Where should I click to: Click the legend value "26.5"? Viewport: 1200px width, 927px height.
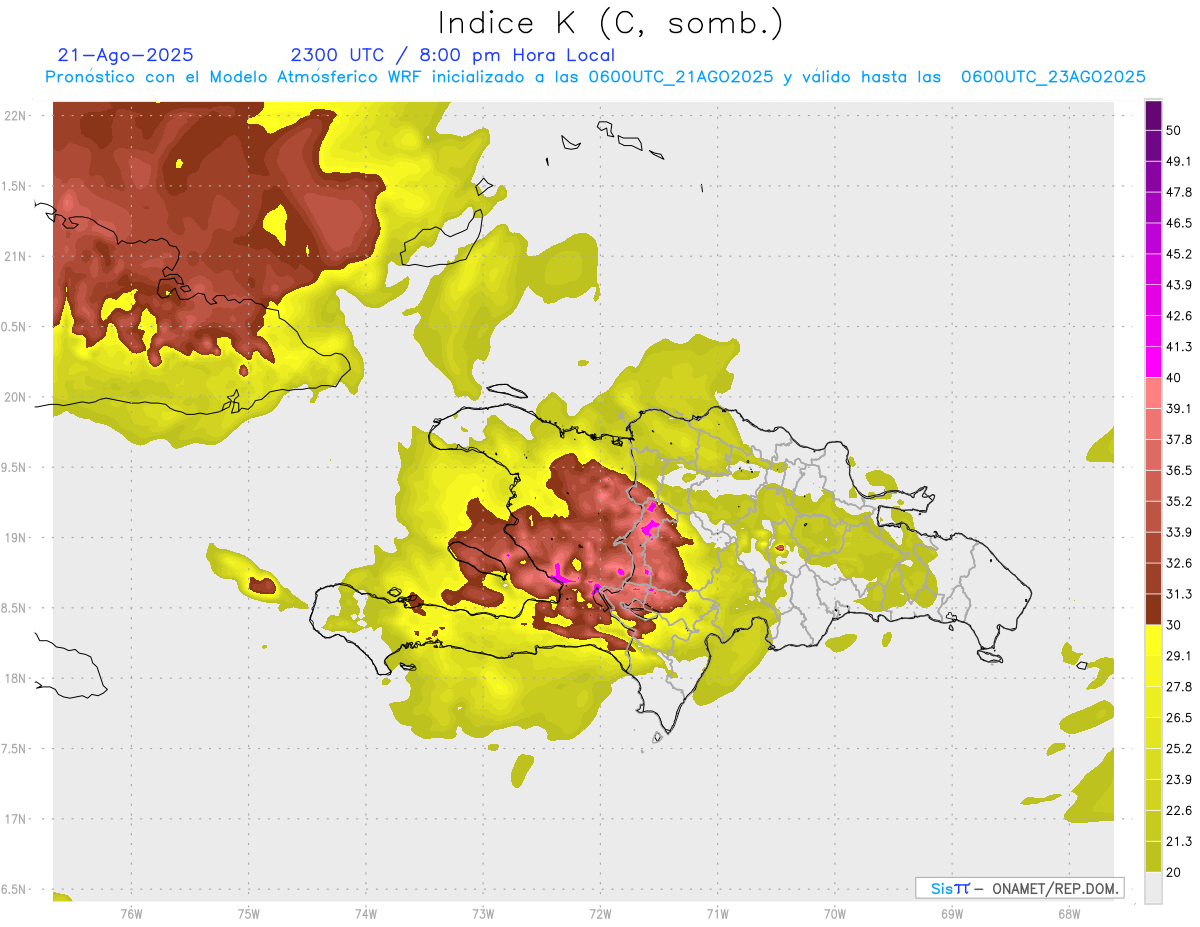1178,718
